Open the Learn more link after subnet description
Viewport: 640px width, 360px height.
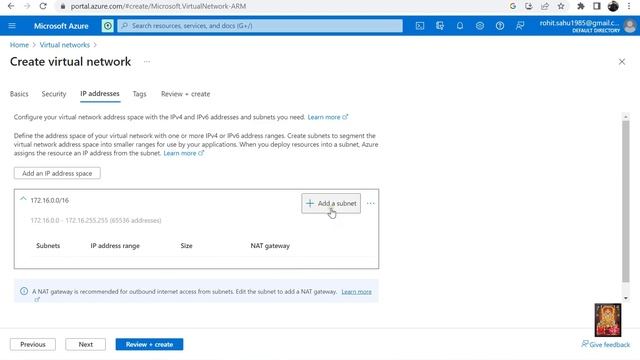[183, 153]
